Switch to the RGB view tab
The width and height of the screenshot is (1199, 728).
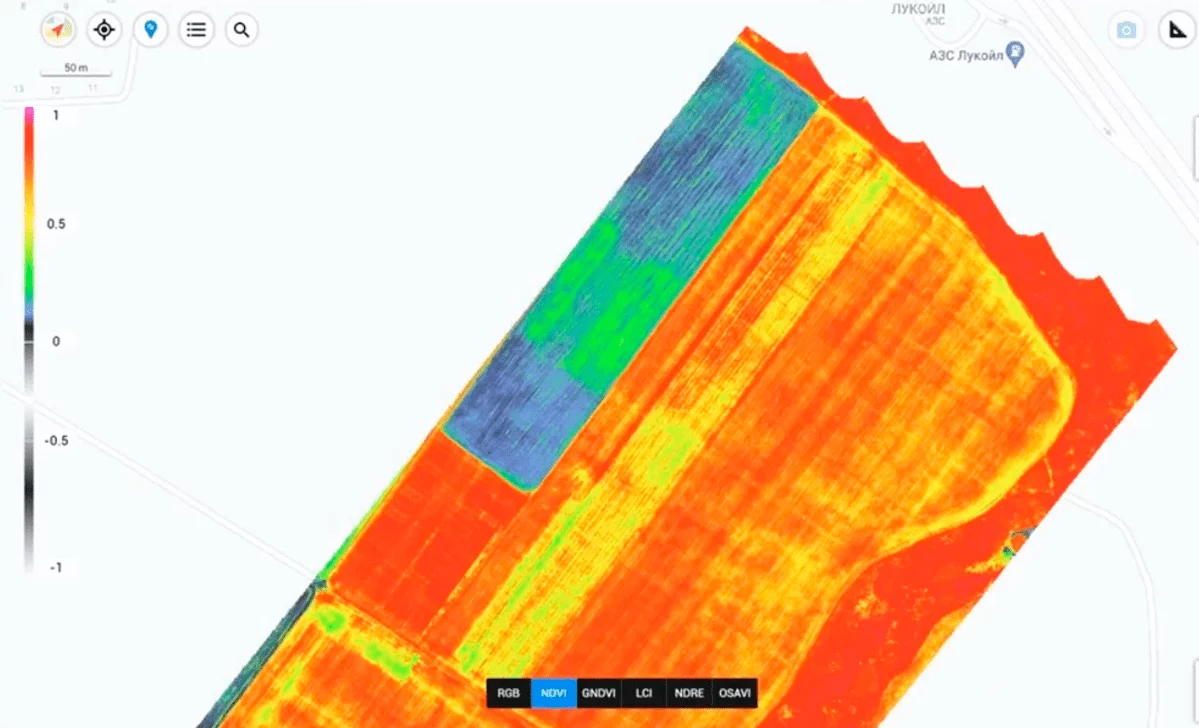pyautogui.click(x=509, y=693)
